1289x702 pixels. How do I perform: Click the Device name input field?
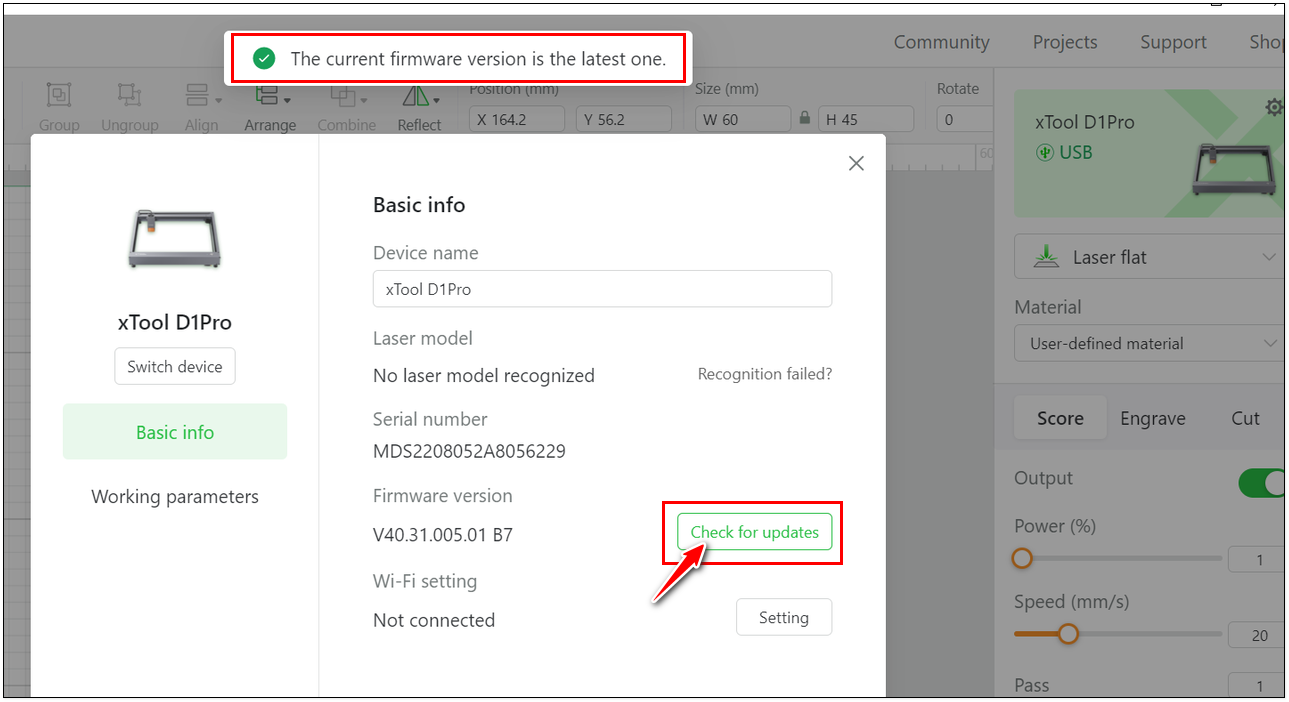click(602, 289)
